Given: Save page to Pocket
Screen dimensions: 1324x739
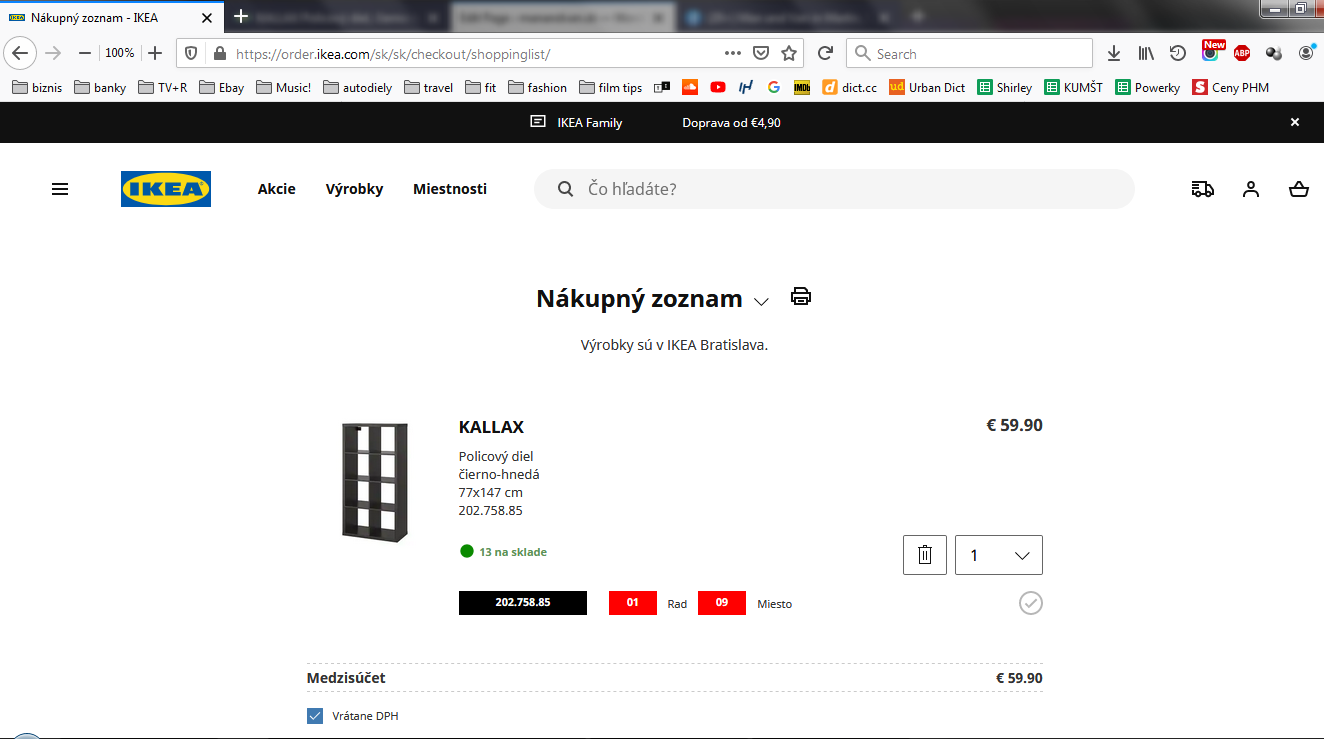Looking at the screenshot, I should [761, 54].
